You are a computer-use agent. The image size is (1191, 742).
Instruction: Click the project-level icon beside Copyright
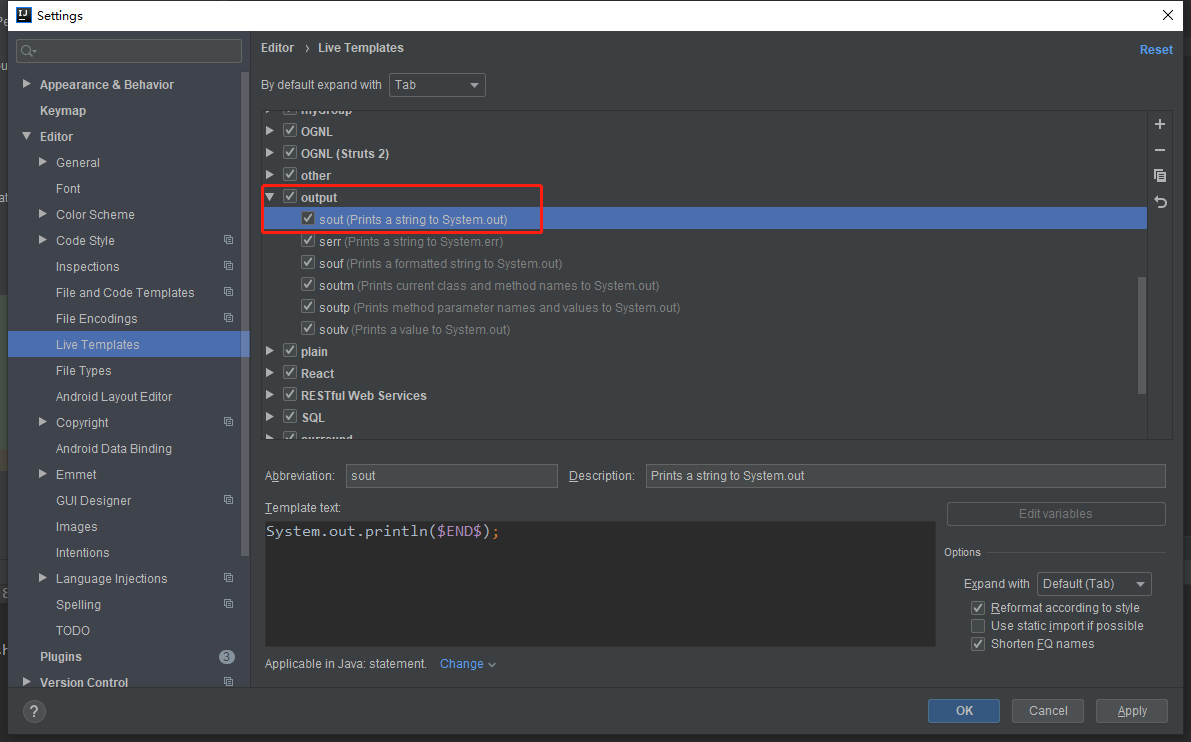(228, 422)
